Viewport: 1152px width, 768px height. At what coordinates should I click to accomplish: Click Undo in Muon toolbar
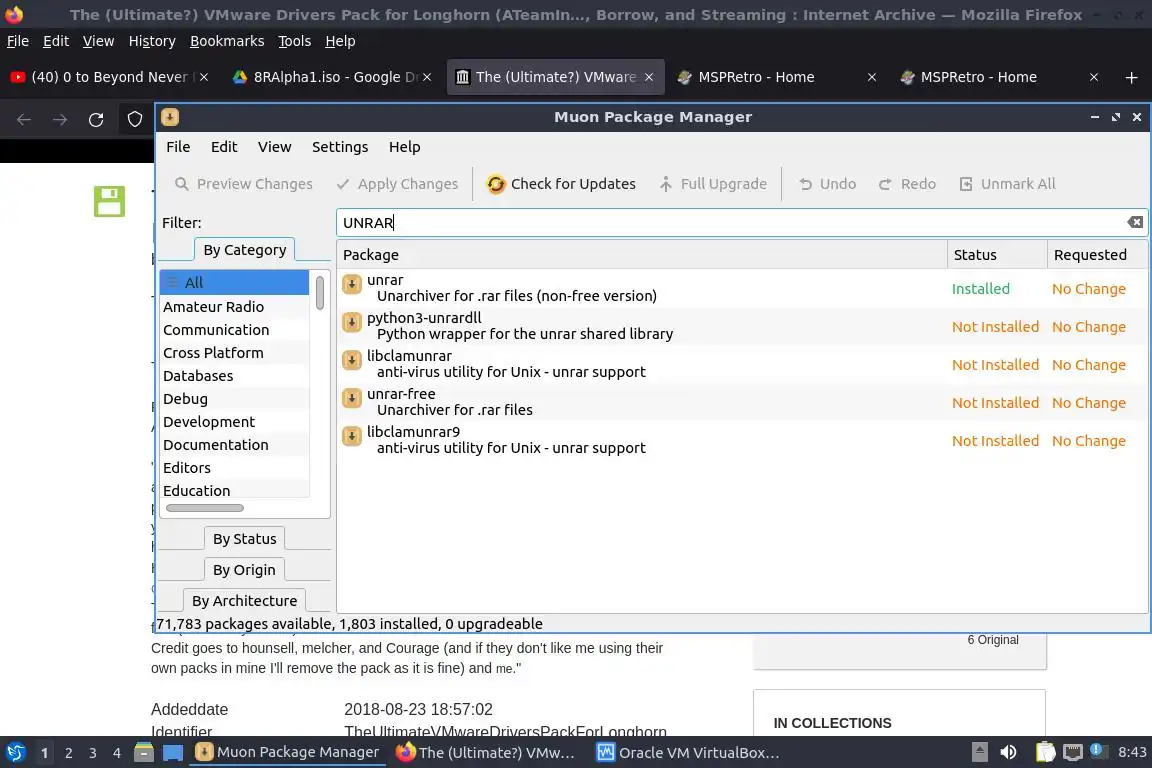pyautogui.click(x=827, y=184)
